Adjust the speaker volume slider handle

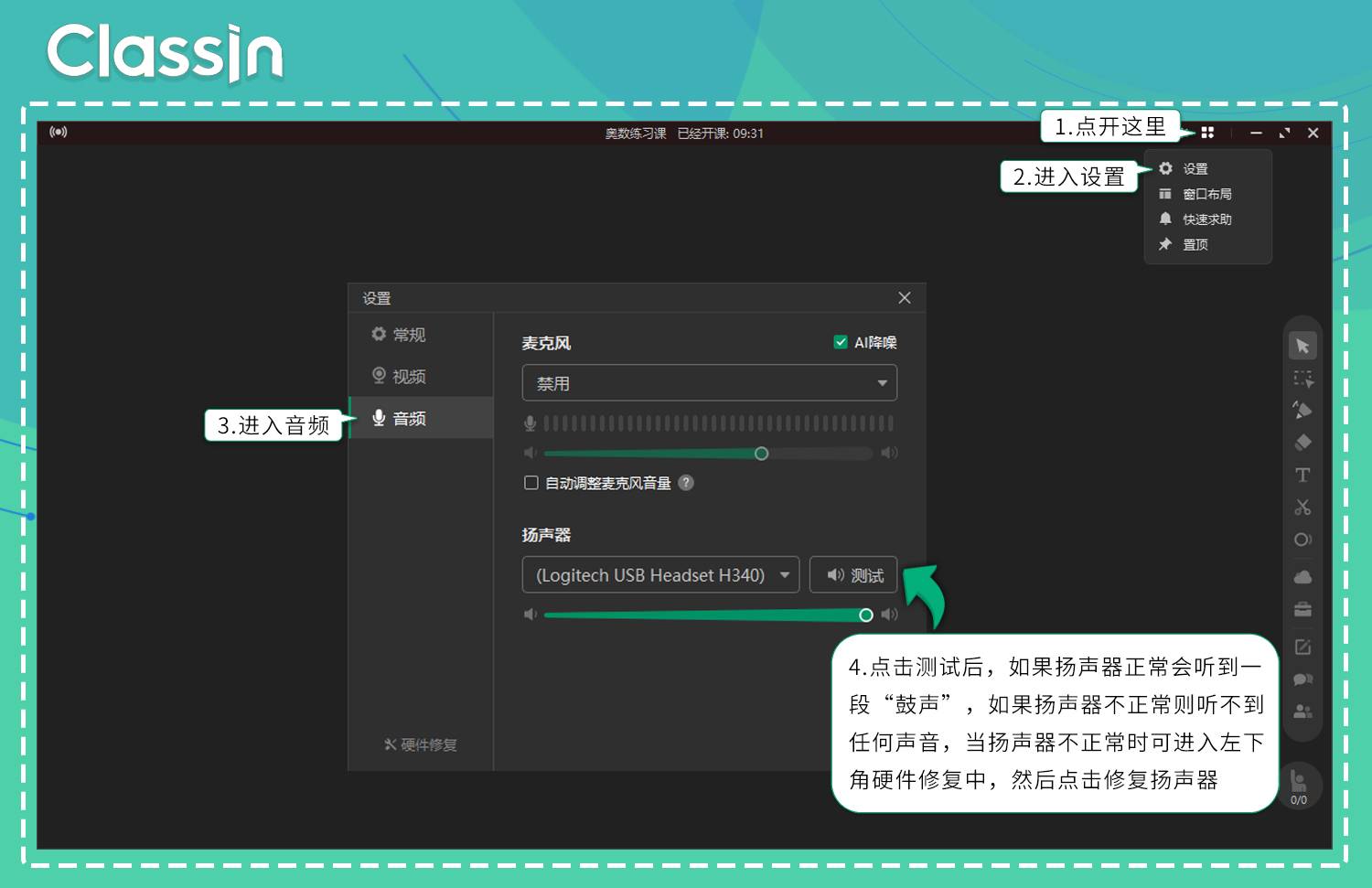(866, 615)
